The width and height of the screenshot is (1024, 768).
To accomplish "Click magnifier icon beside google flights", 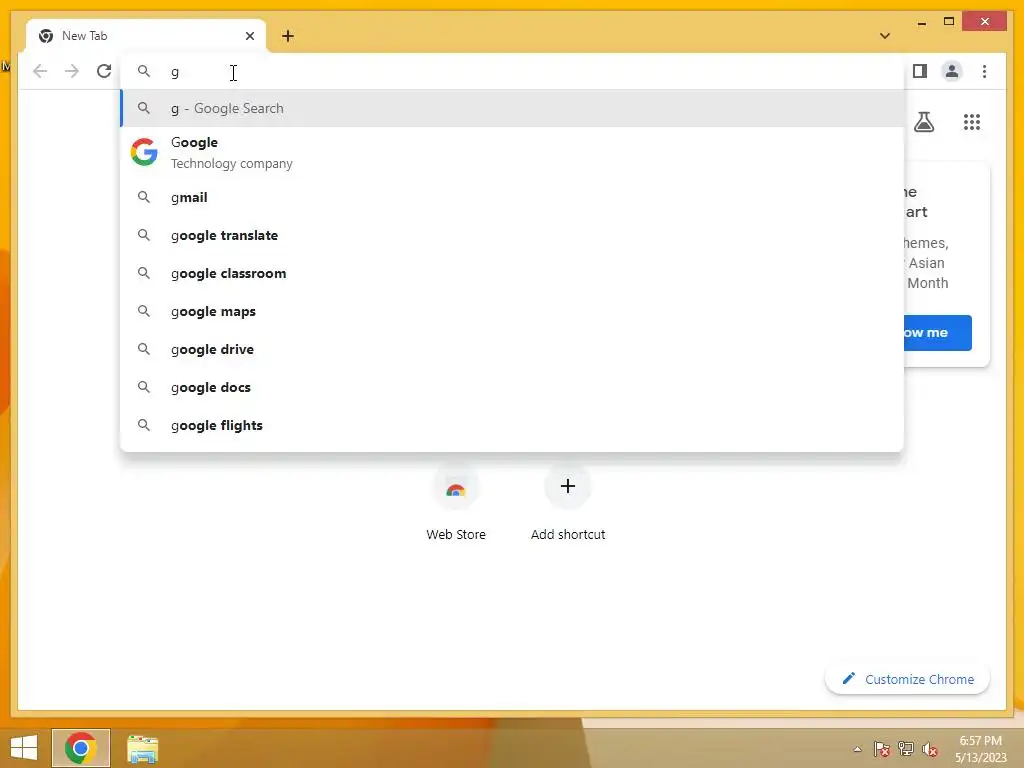I will 144,424.
